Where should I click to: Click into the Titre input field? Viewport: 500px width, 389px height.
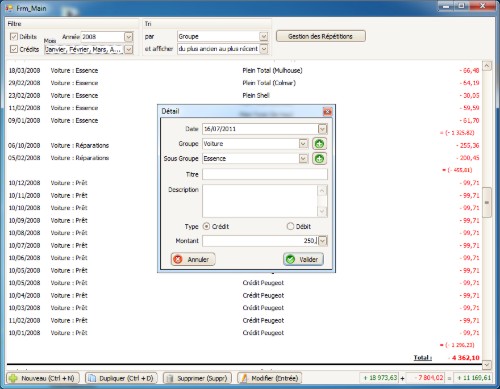click(265, 174)
